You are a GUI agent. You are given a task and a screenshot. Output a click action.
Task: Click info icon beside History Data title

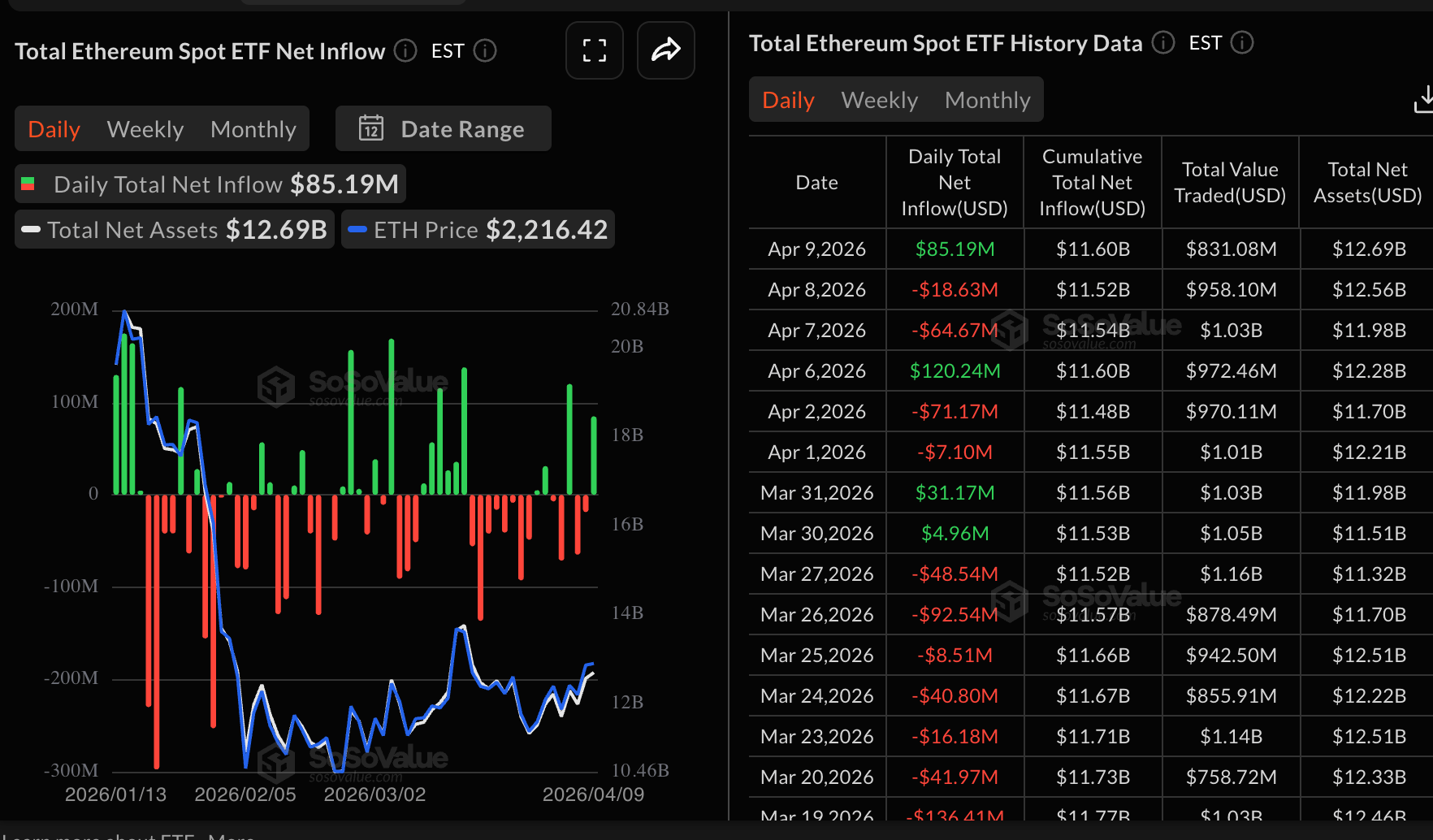pyautogui.click(x=1163, y=42)
